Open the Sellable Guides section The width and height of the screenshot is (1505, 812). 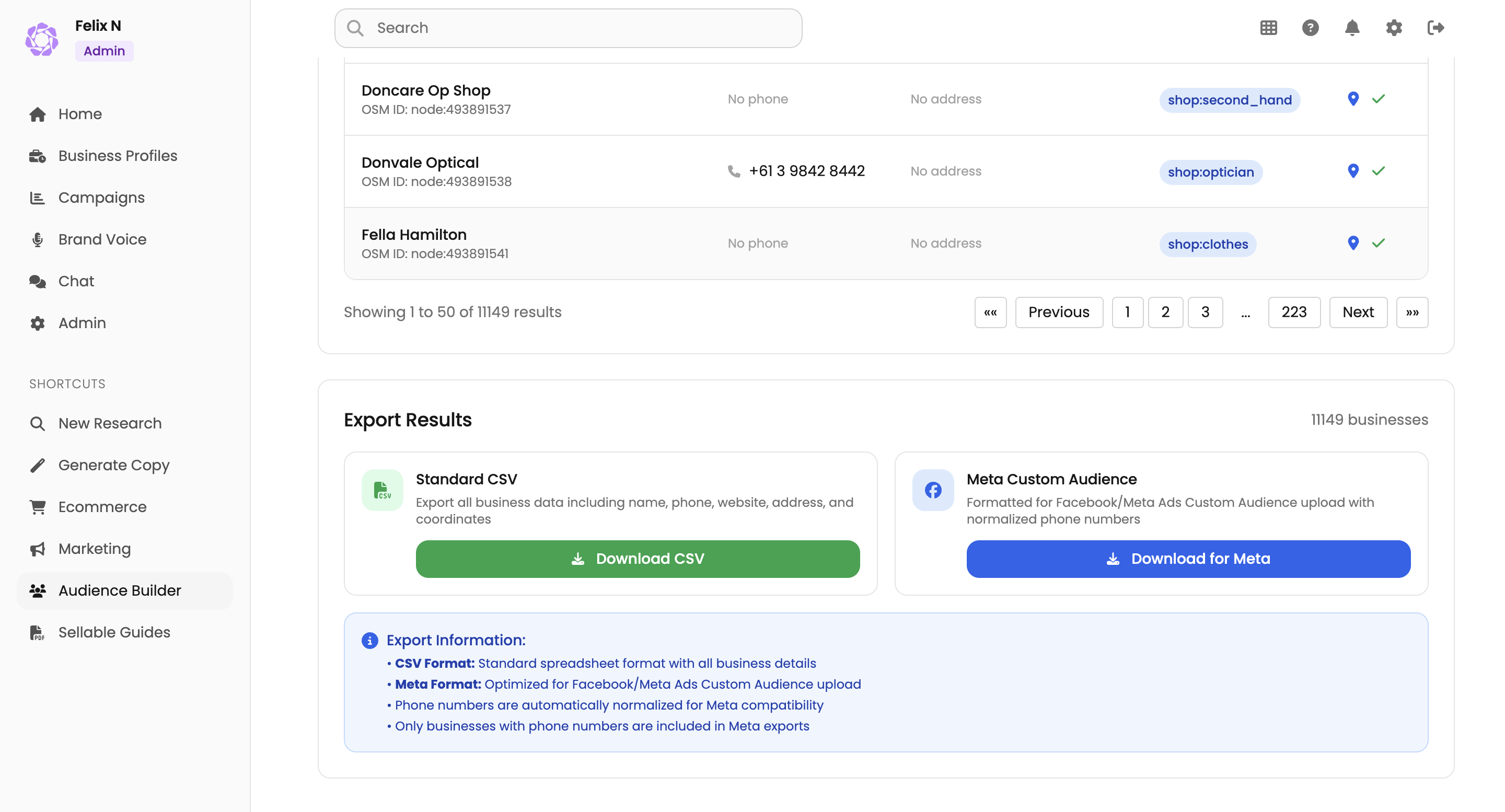click(114, 632)
